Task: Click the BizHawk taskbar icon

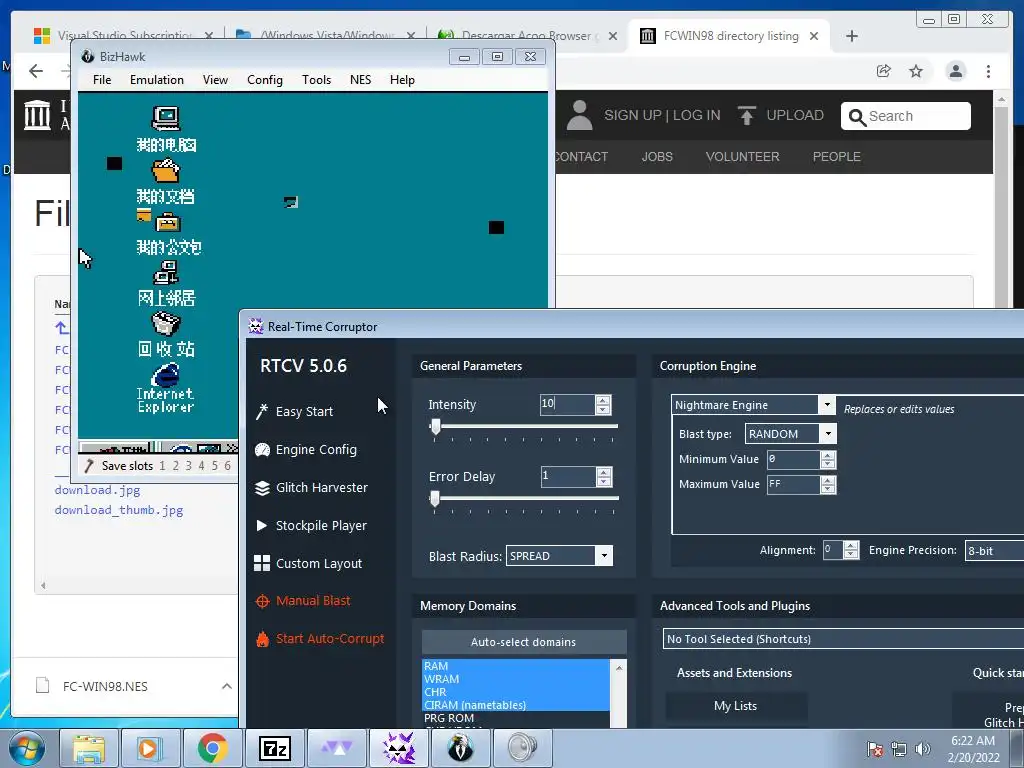Action: point(460,748)
